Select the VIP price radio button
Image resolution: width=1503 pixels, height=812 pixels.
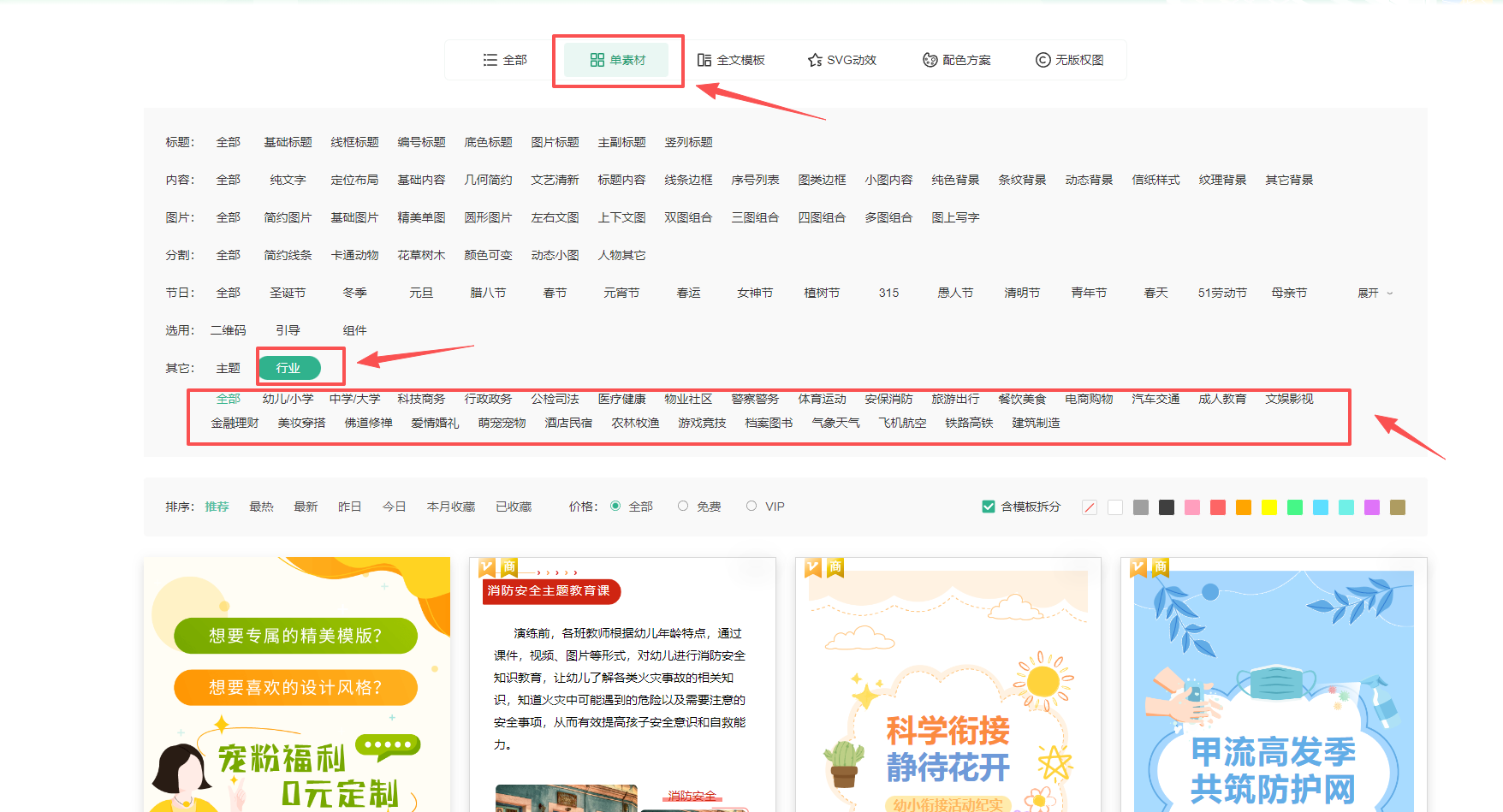click(x=751, y=506)
